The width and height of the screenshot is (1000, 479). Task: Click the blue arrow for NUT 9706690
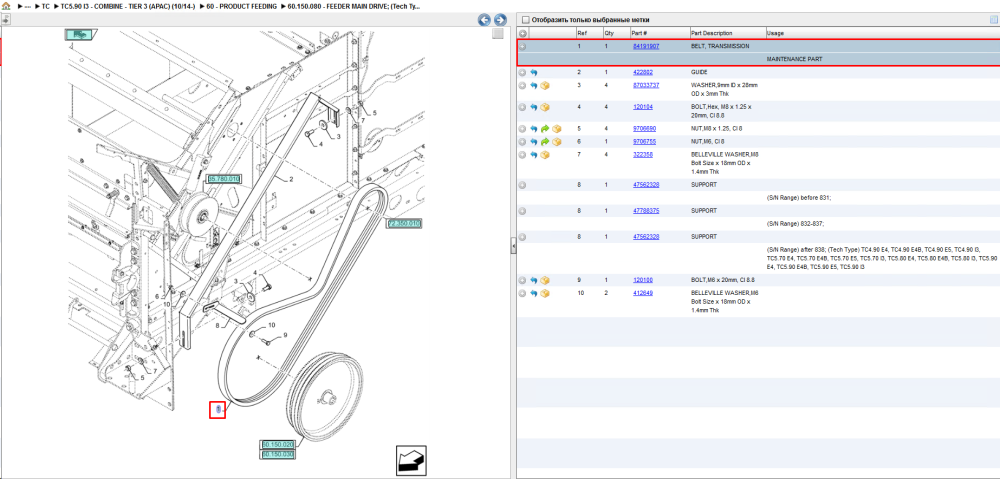click(534, 129)
